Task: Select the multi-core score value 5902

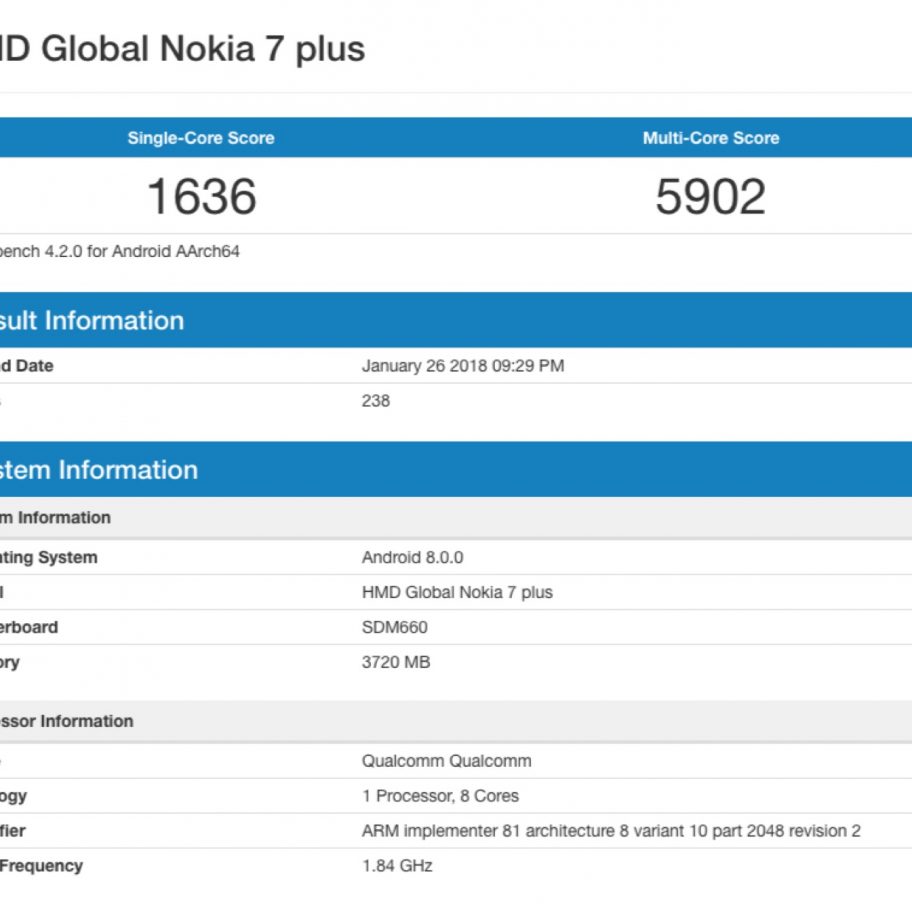Action: pyautogui.click(x=710, y=196)
